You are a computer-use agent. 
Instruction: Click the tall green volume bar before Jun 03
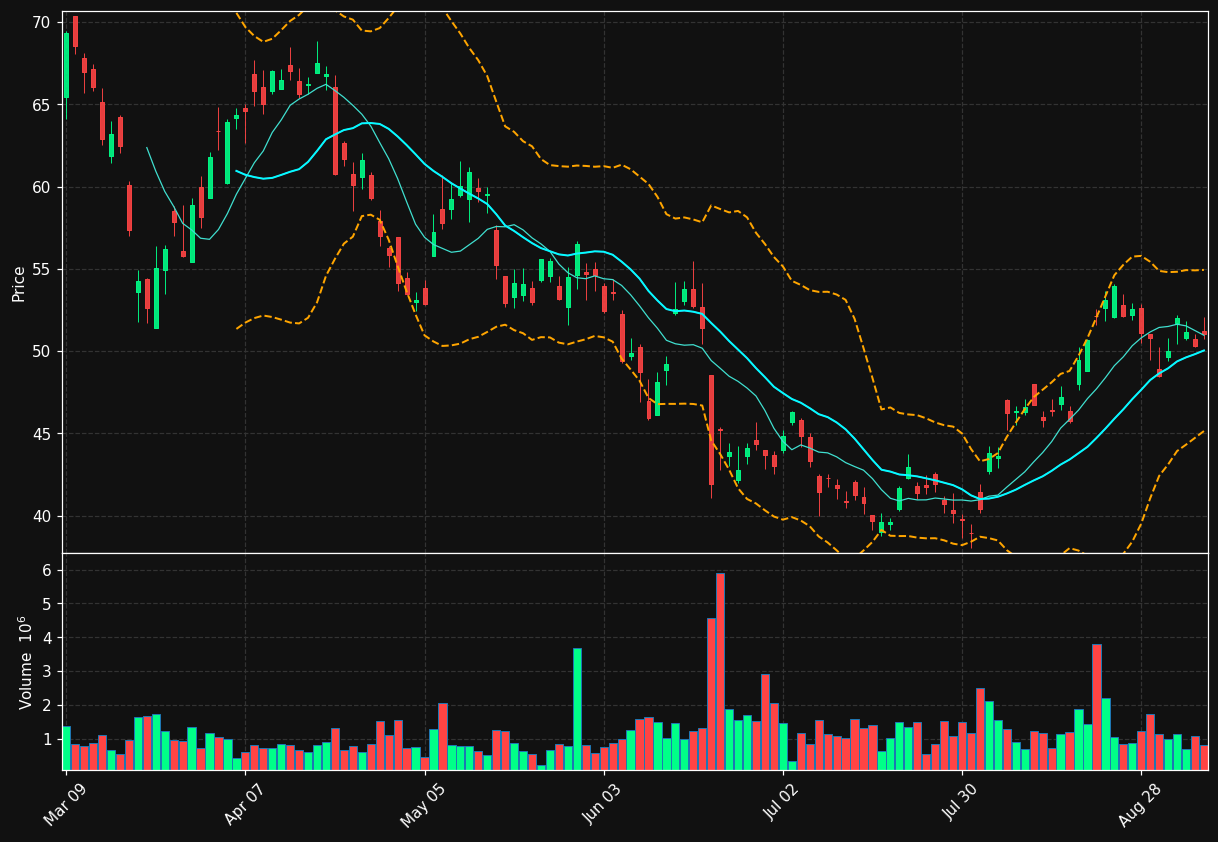pos(577,709)
